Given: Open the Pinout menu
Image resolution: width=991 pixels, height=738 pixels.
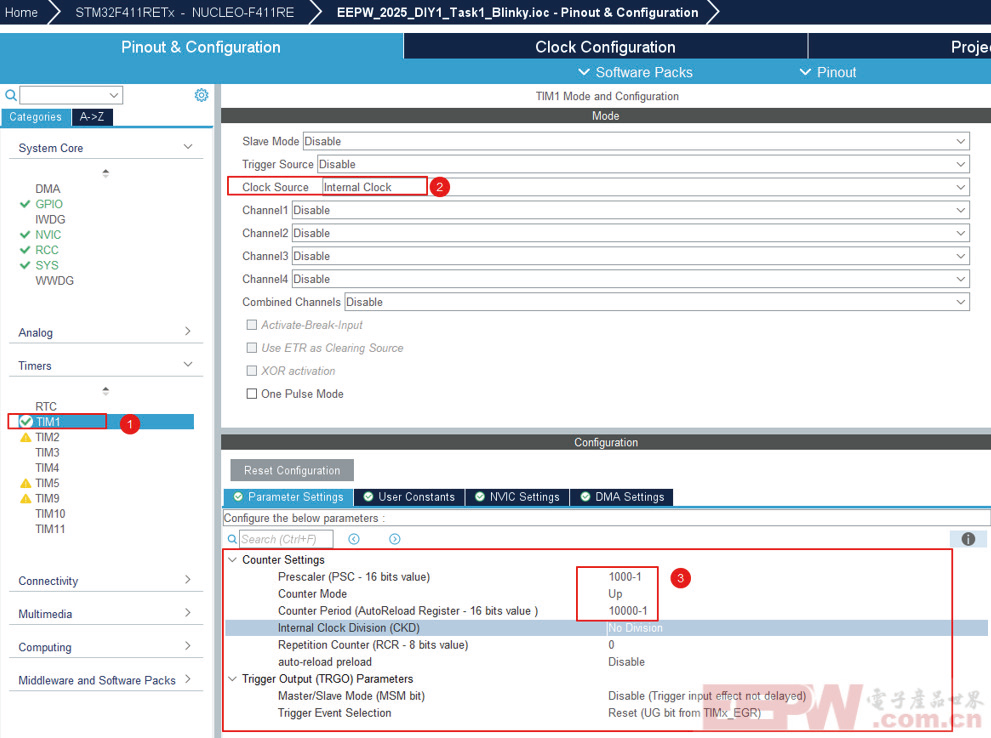Looking at the screenshot, I should tap(828, 72).
